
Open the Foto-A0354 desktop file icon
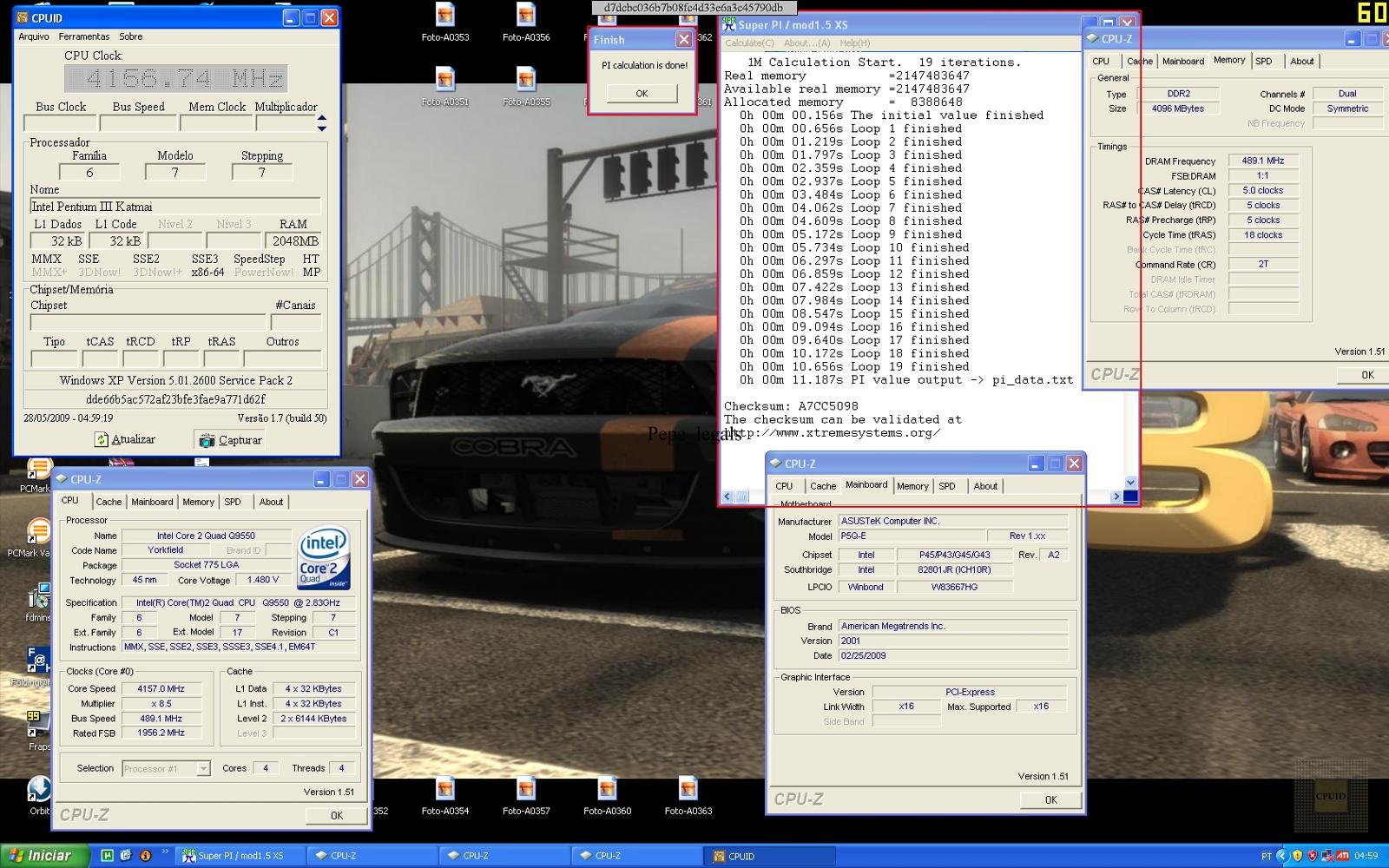[444, 789]
